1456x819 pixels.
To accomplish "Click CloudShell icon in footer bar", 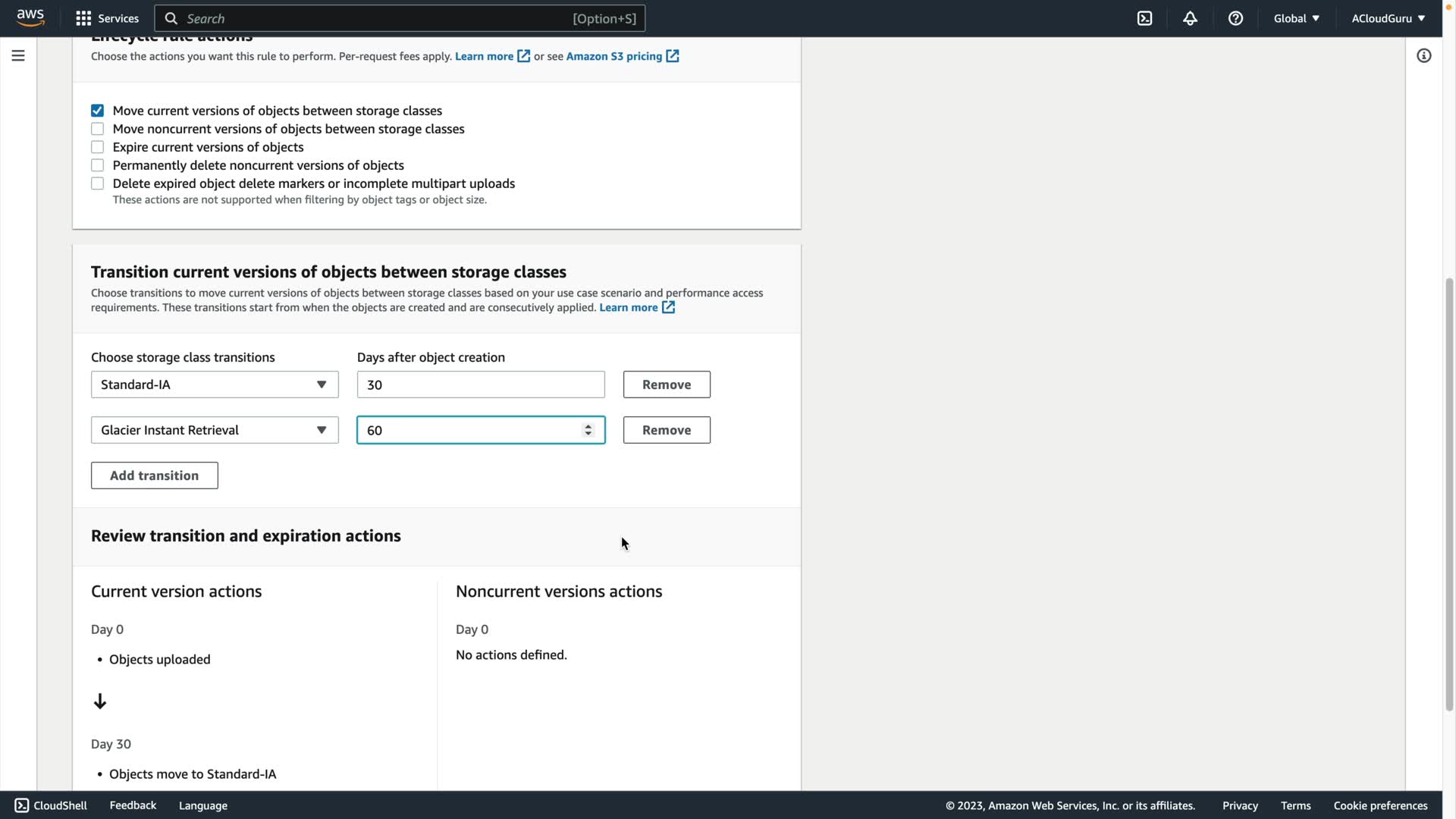I will [22, 805].
